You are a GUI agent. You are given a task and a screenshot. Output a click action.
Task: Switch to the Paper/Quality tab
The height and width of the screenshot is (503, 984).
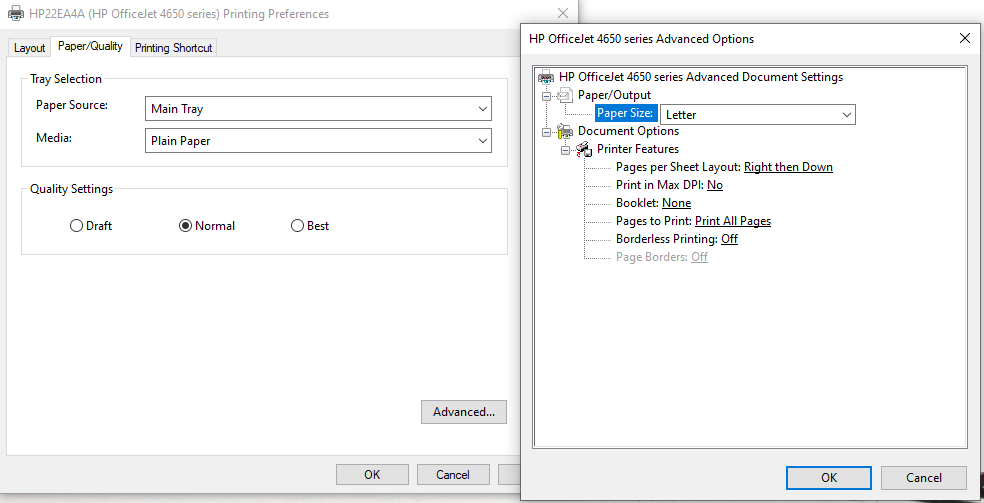tap(90, 46)
